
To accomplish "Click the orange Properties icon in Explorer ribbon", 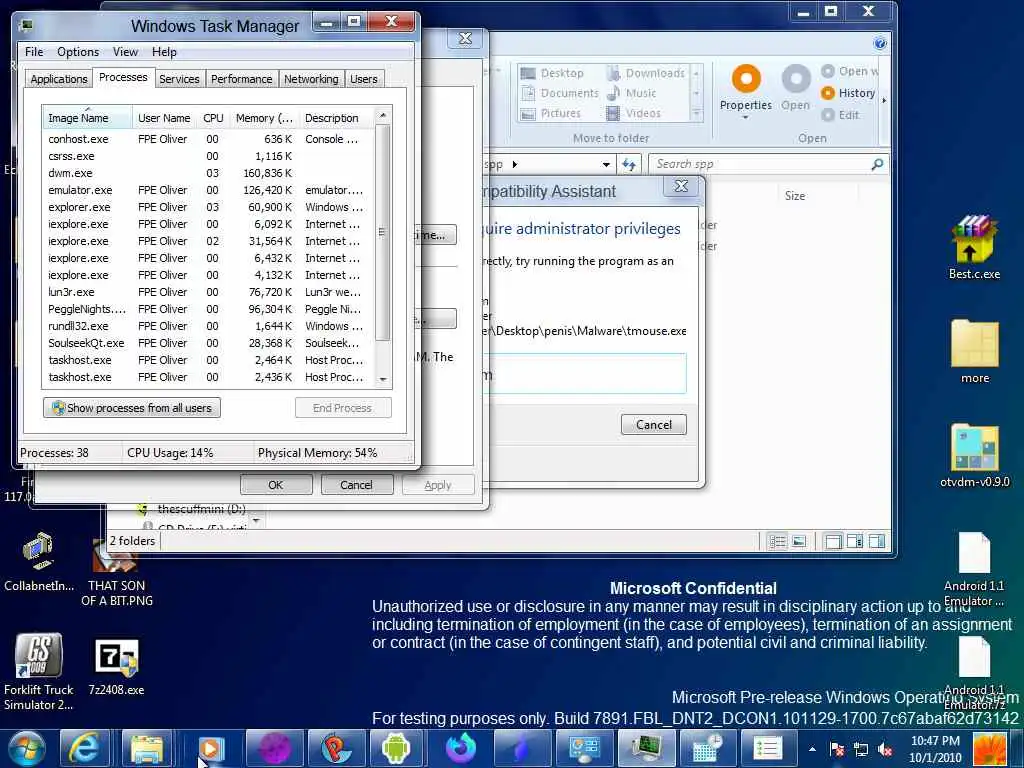I will tap(746, 80).
